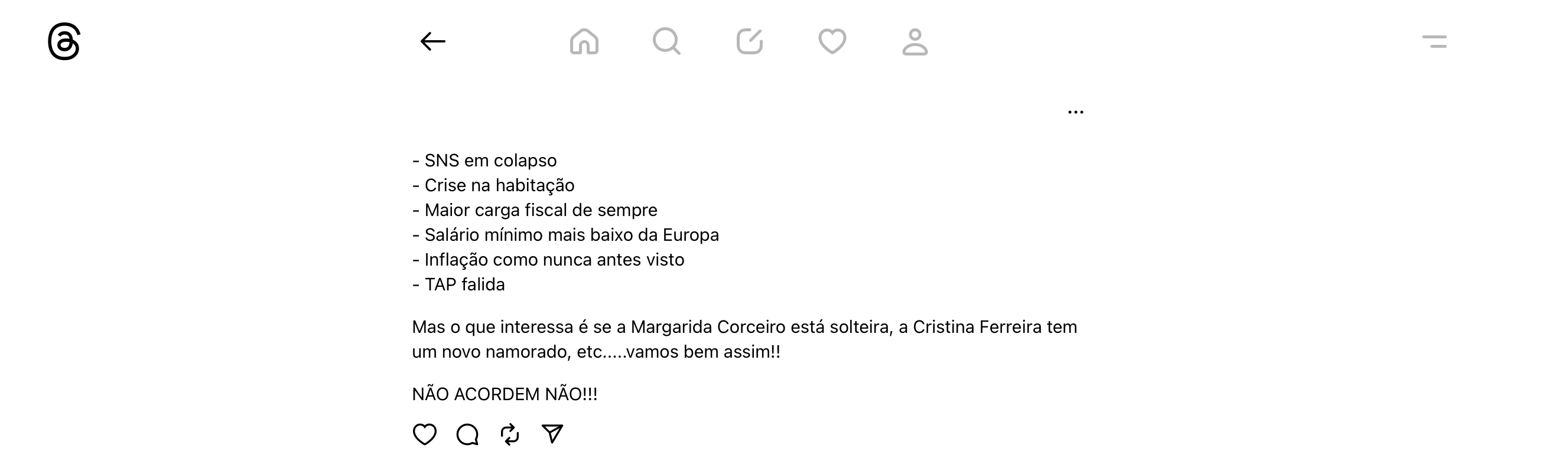Click "Inflação como nunca antes visto" line
Viewport: 1568px width, 458px height.
pyautogui.click(x=548, y=260)
